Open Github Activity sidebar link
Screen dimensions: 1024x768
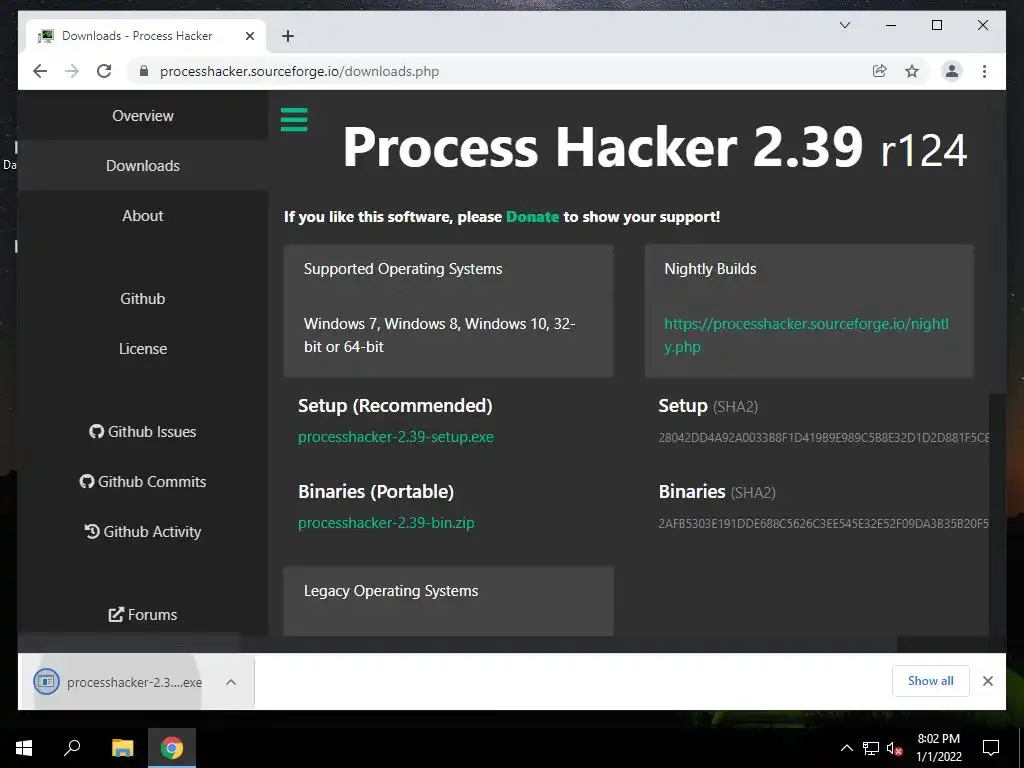coord(142,532)
